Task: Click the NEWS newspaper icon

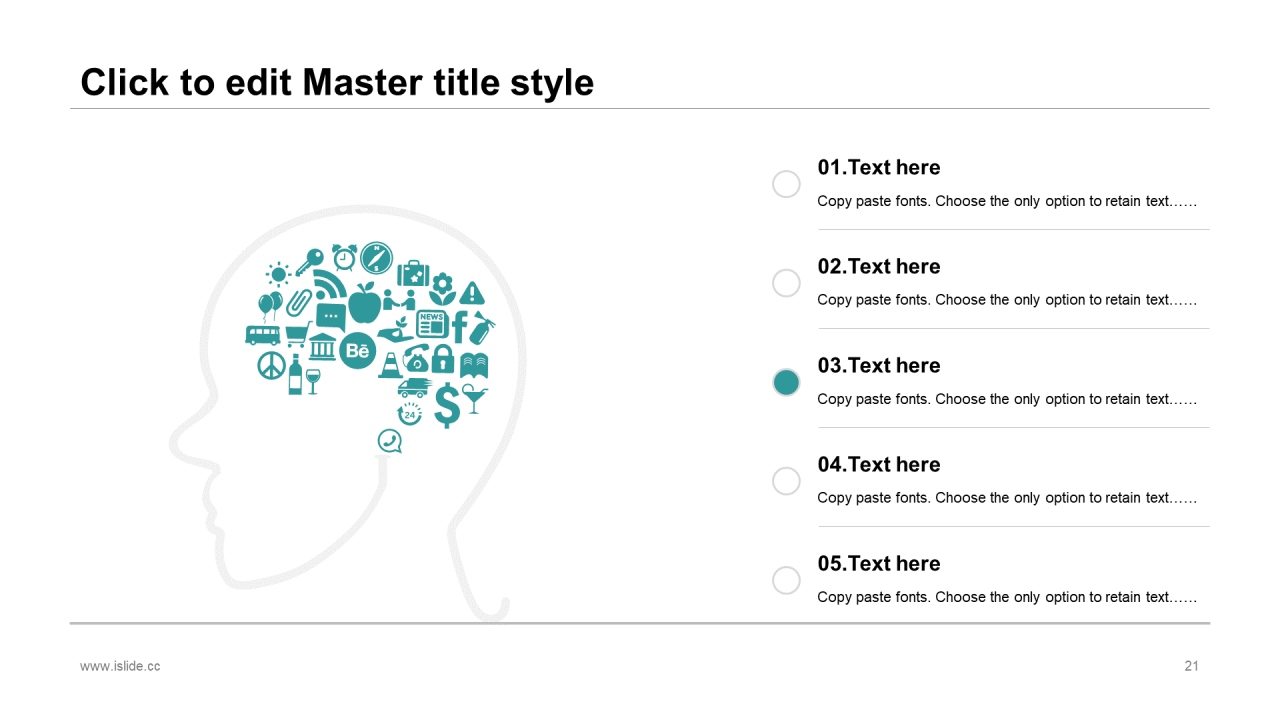Action: pyautogui.click(x=432, y=324)
